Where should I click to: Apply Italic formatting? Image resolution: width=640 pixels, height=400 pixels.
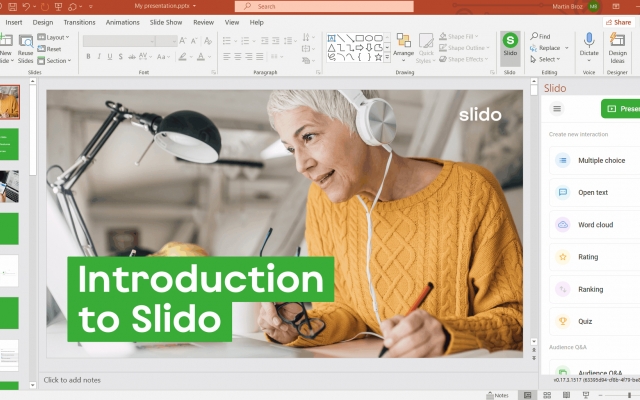99,56
